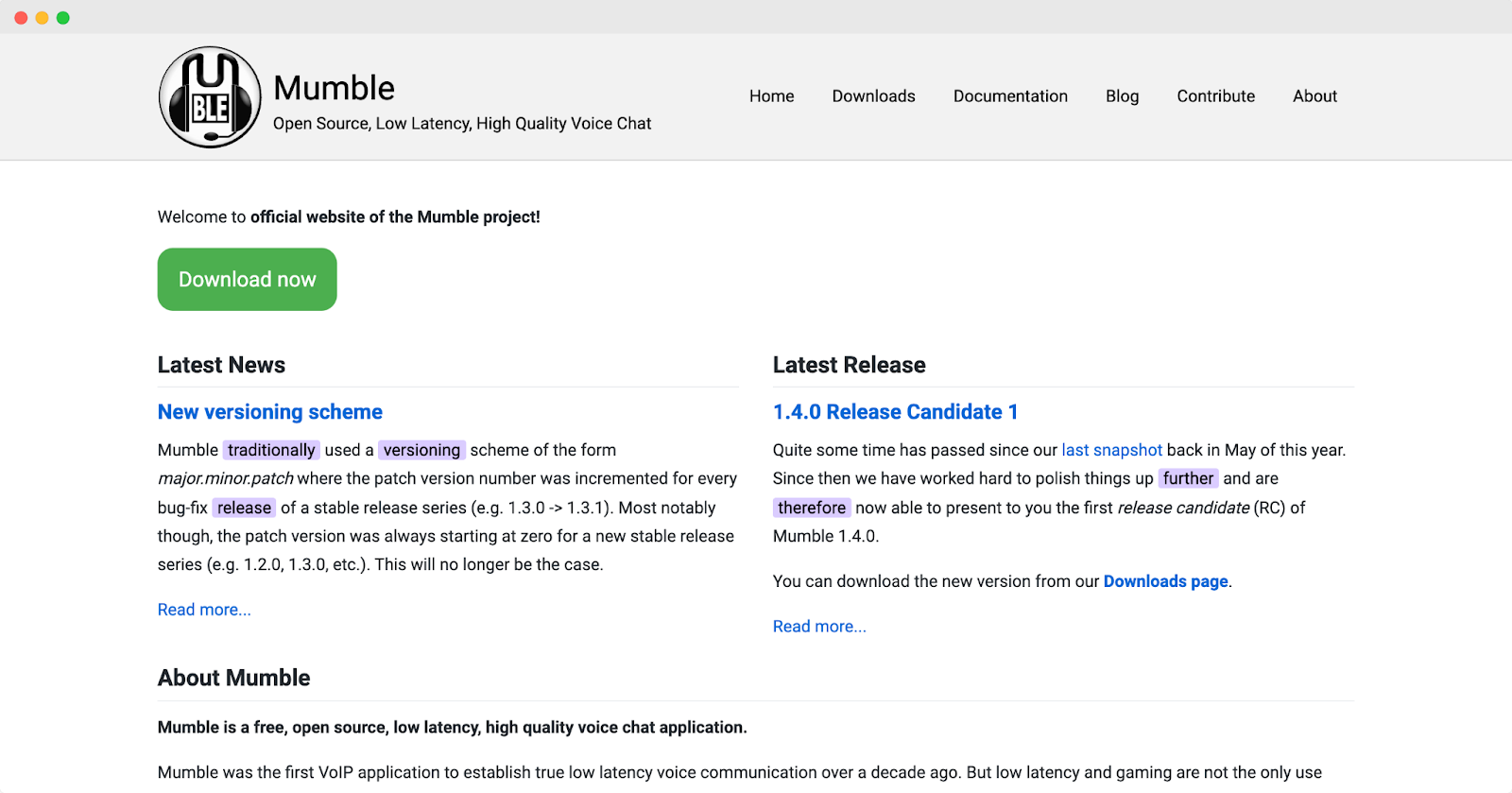Click the Latest News heading
Screen dimensions: 1512x793
tap(221, 365)
